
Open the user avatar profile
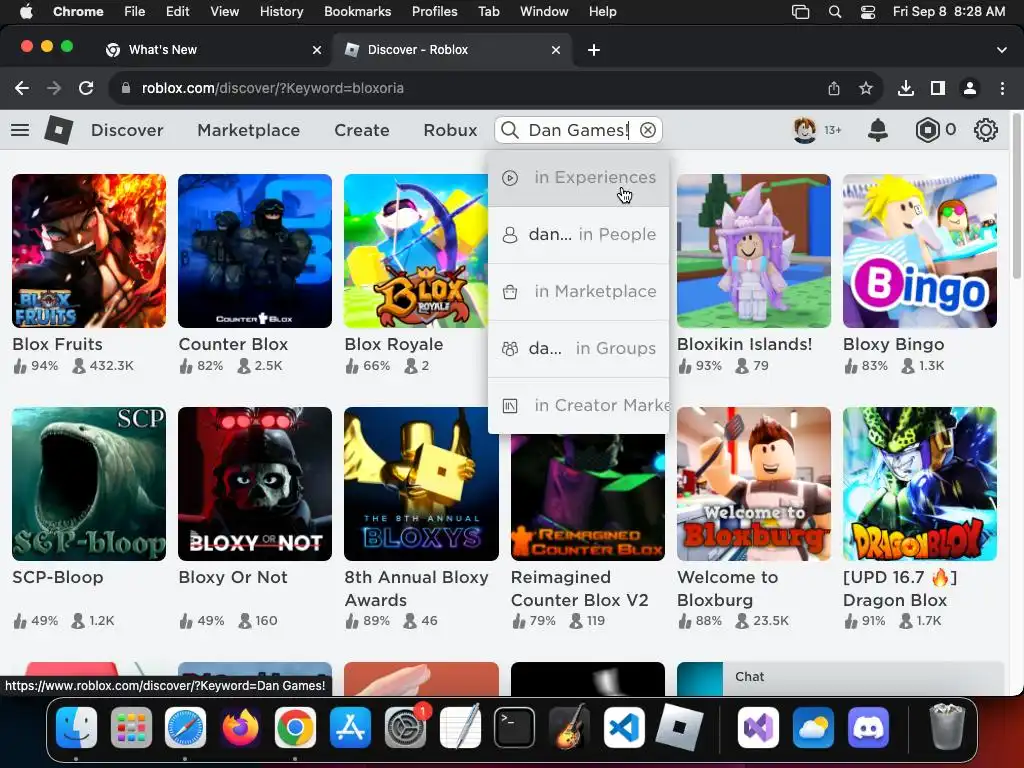click(804, 130)
